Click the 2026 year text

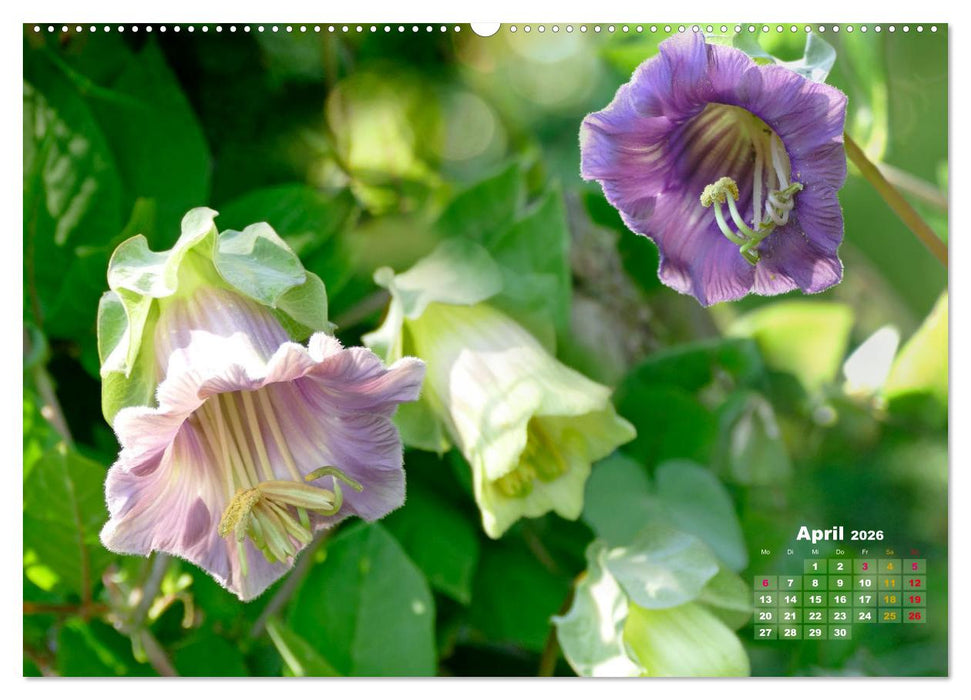coord(867,536)
